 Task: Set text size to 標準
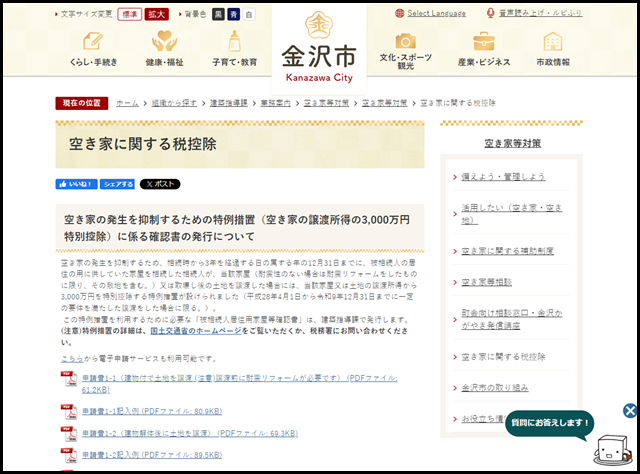(129, 14)
